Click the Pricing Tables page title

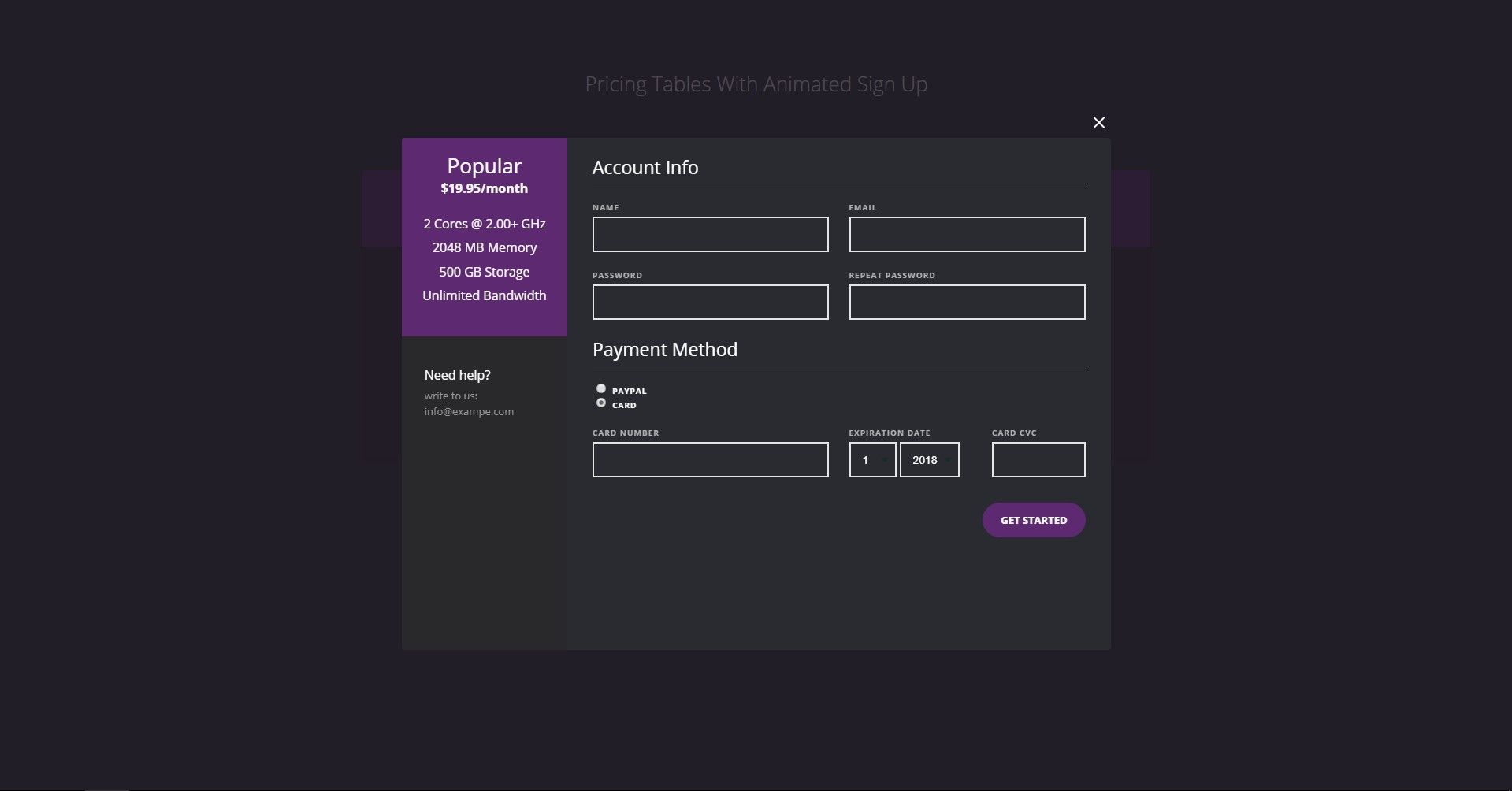coord(756,84)
